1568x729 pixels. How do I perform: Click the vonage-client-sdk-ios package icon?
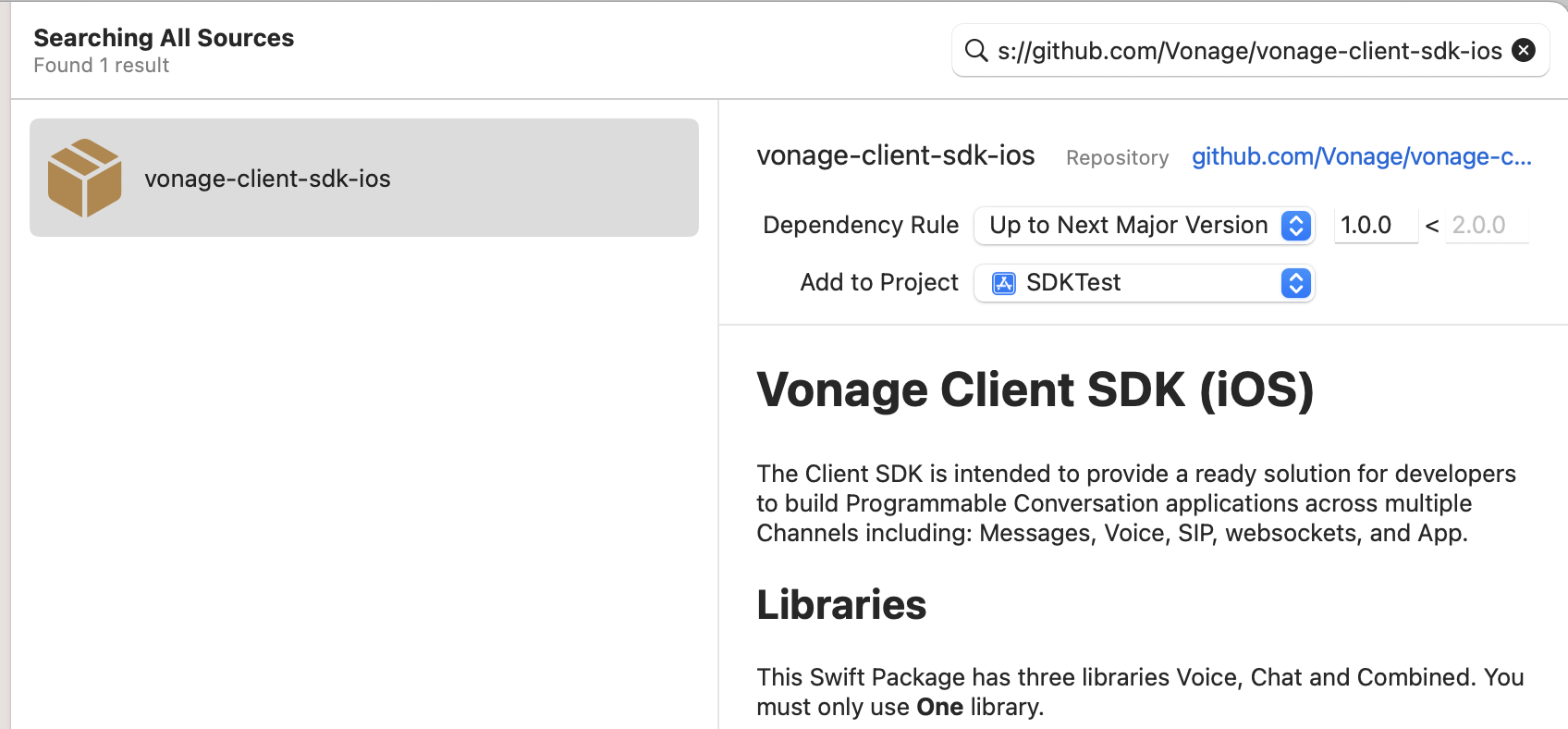(84, 178)
